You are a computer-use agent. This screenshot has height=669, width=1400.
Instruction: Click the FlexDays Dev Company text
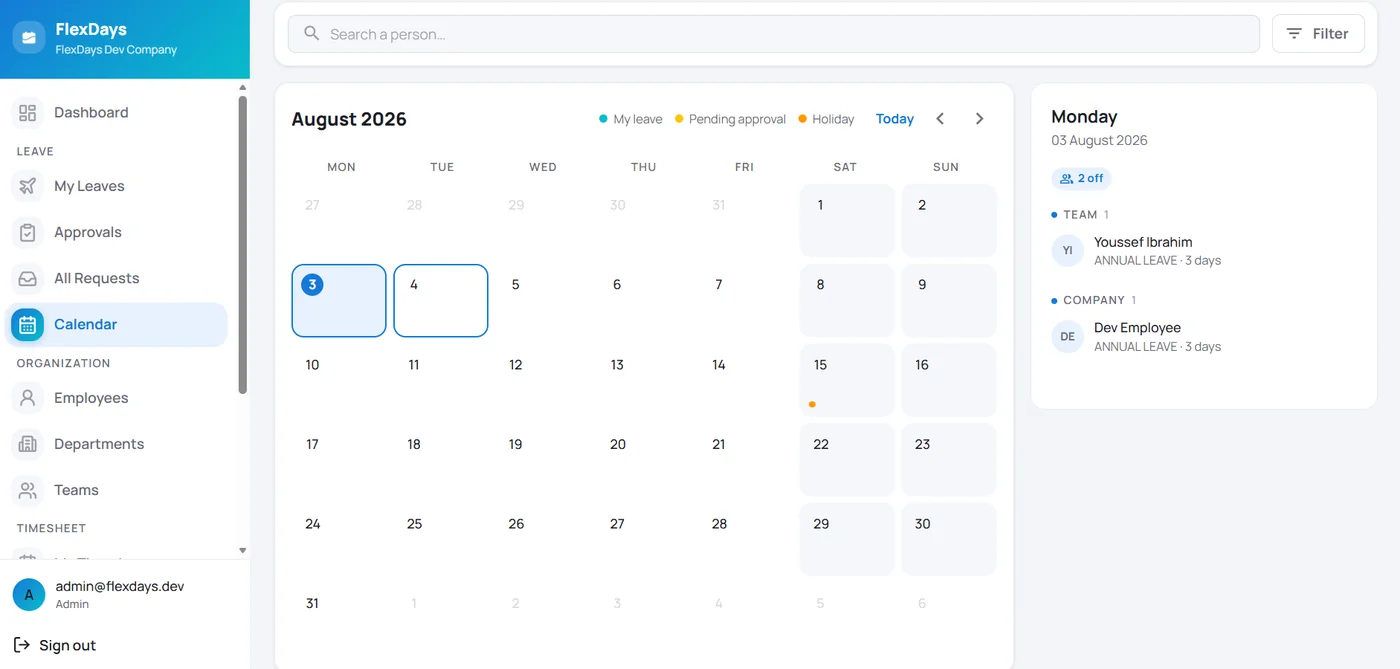[x=116, y=50]
